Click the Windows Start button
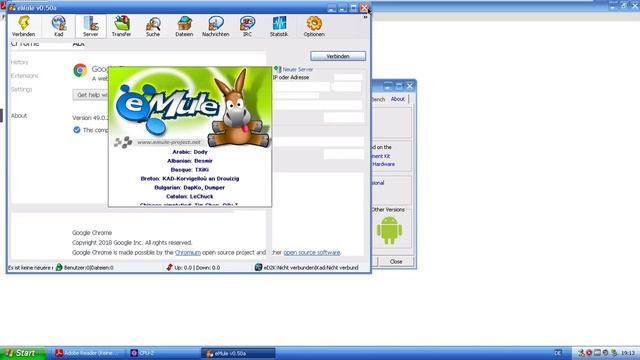This screenshot has width=640, height=360. pos(23,353)
